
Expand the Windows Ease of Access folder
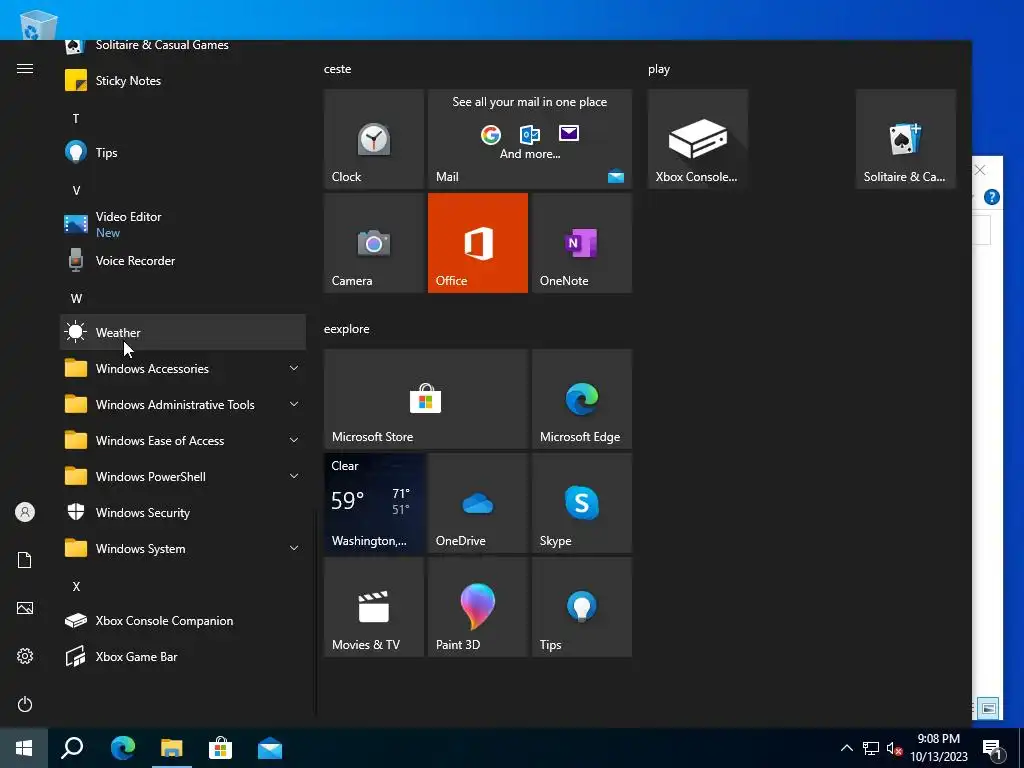pyautogui.click(x=183, y=441)
